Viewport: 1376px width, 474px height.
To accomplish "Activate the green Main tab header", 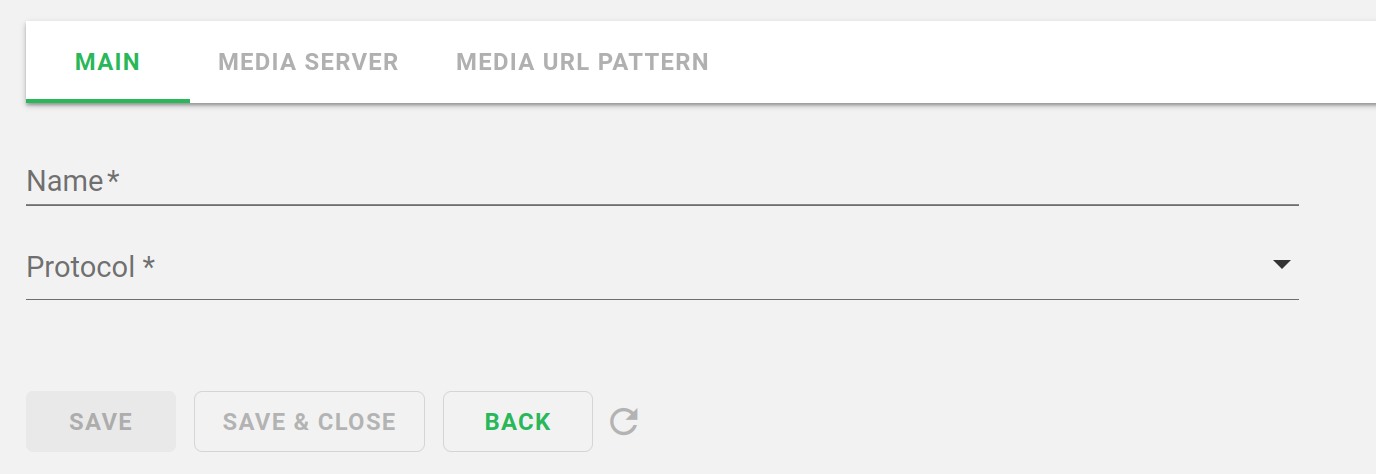I will tap(108, 62).
